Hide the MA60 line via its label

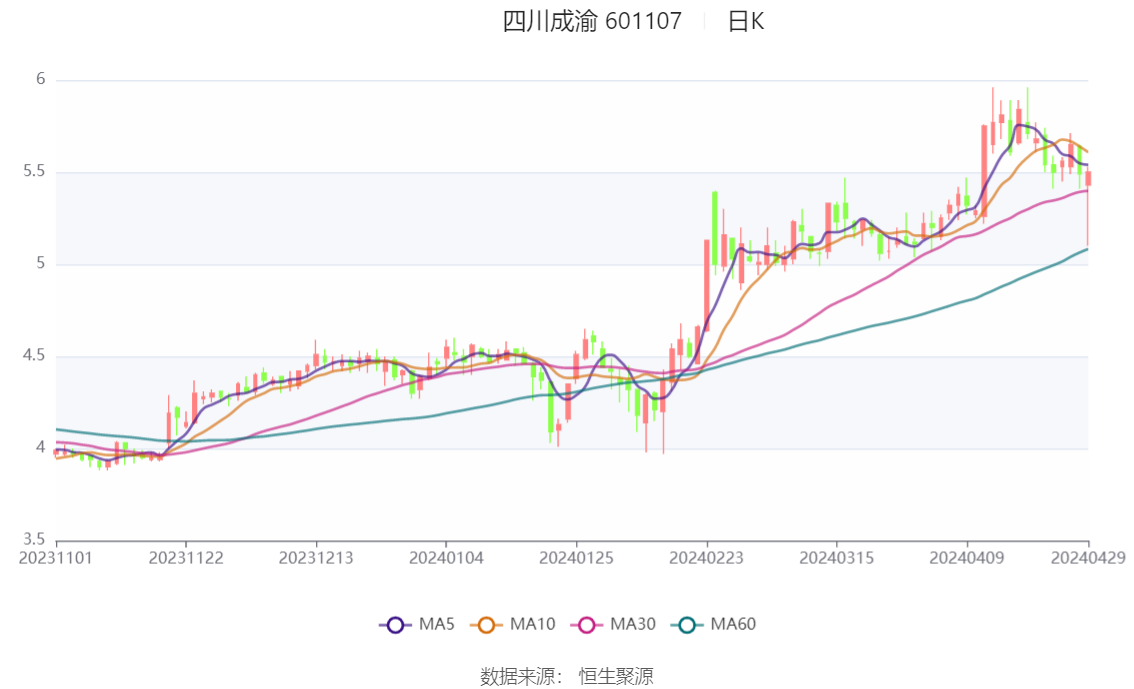(733, 624)
